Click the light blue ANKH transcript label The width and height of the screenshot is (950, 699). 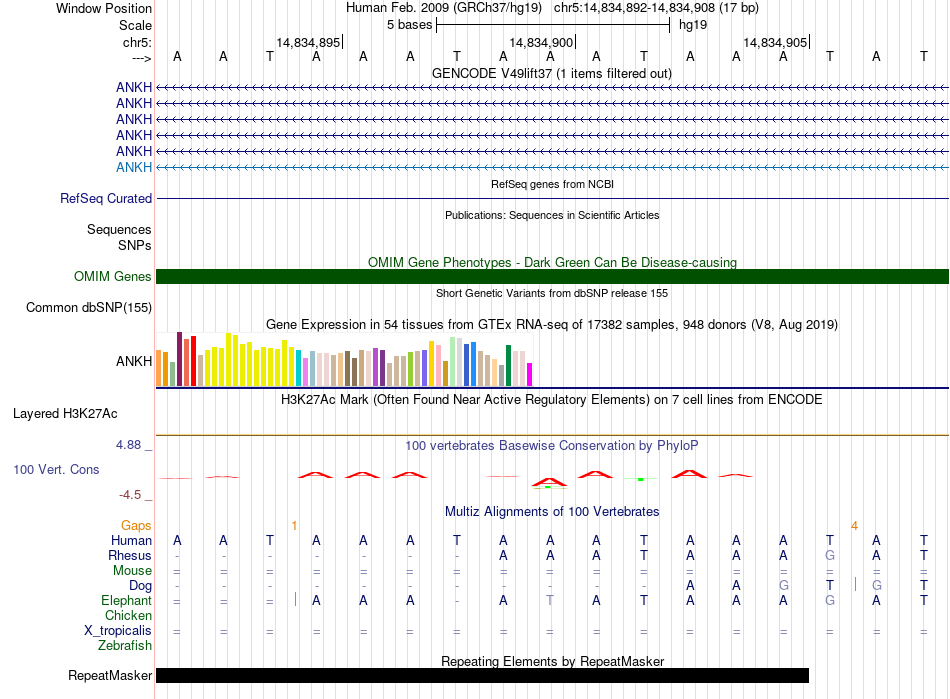(x=134, y=167)
